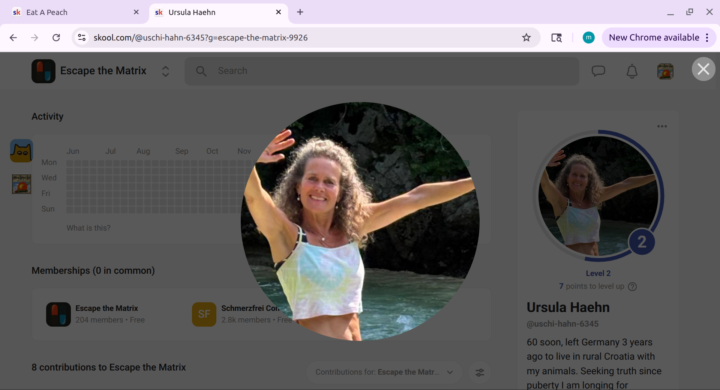Open the three-dot menu on profile card
720x390 pixels.
662,126
